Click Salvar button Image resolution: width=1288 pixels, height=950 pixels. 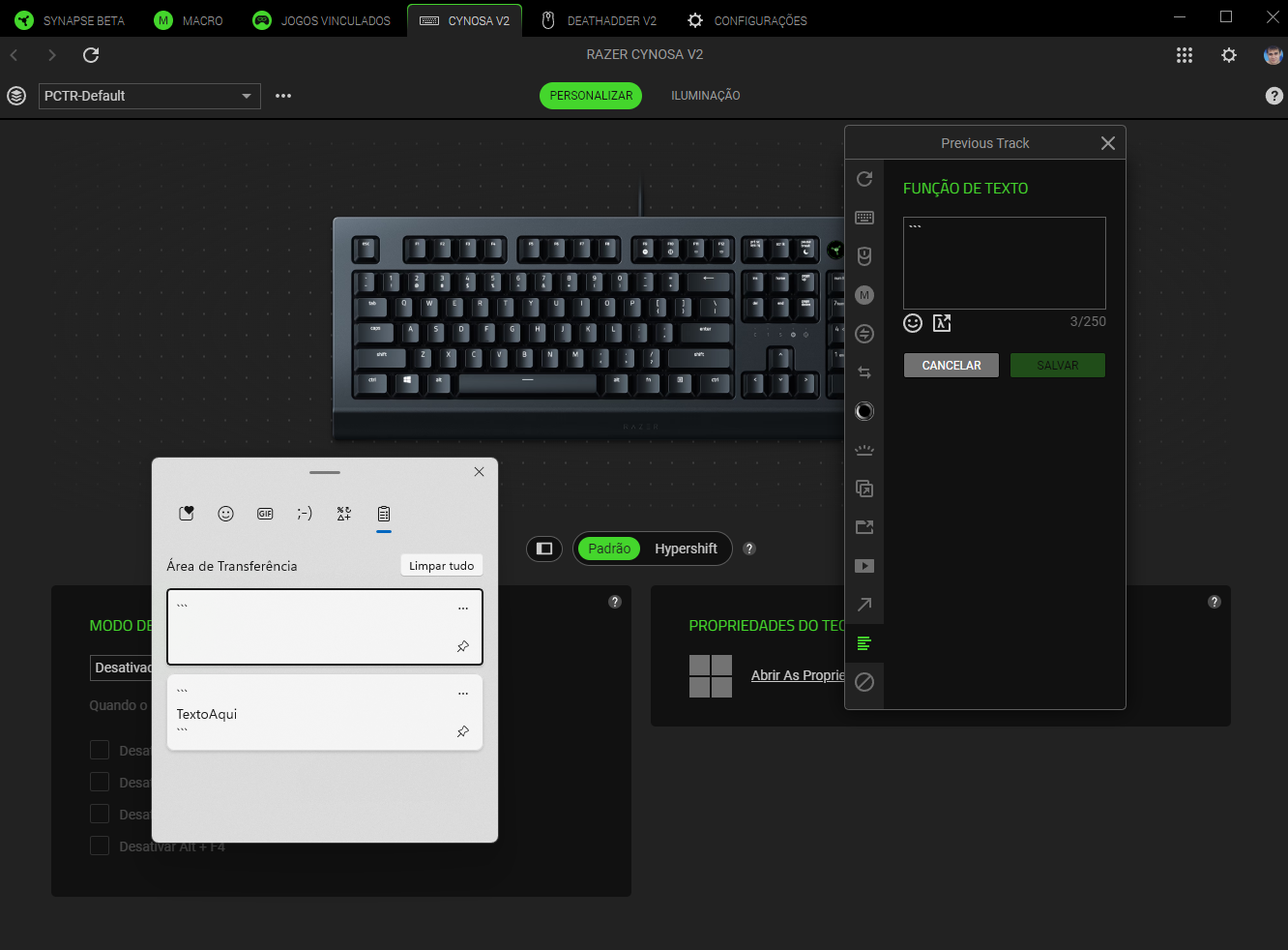click(x=1058, y=365)
